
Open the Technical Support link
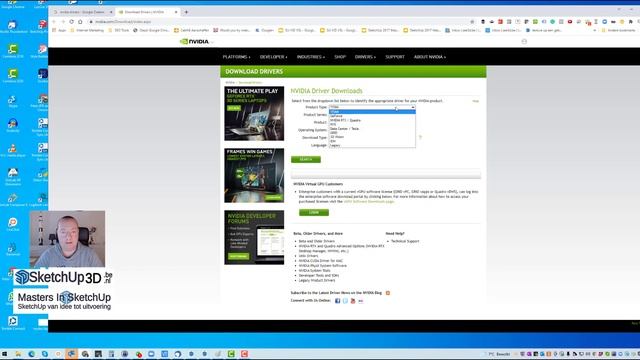[405, 241]
